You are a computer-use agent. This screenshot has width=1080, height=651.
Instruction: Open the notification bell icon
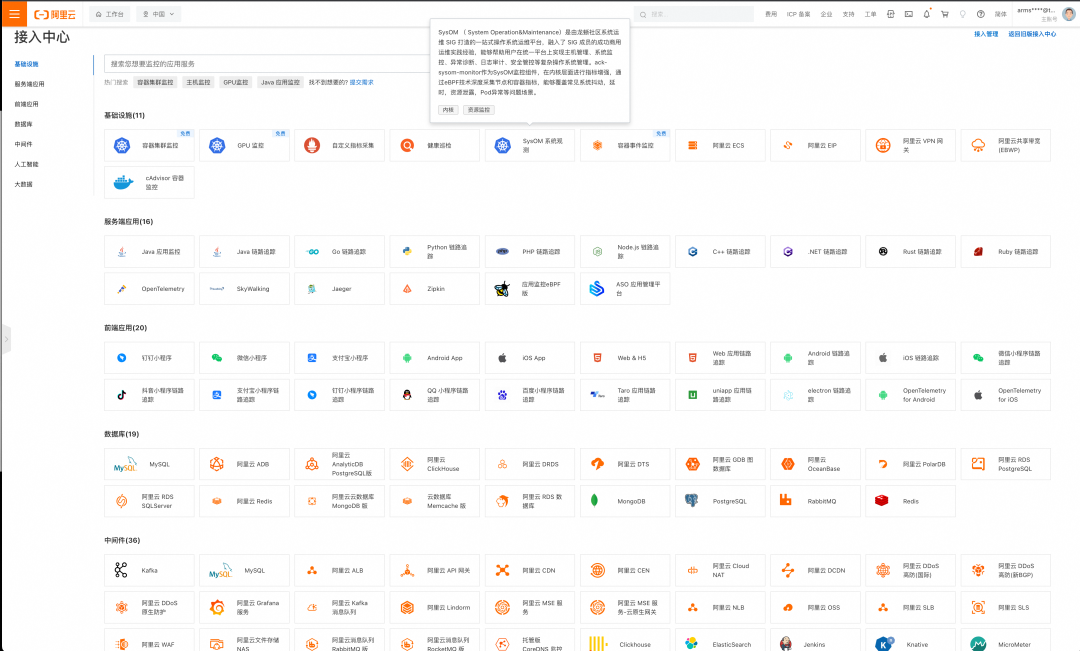pos(926,14)
